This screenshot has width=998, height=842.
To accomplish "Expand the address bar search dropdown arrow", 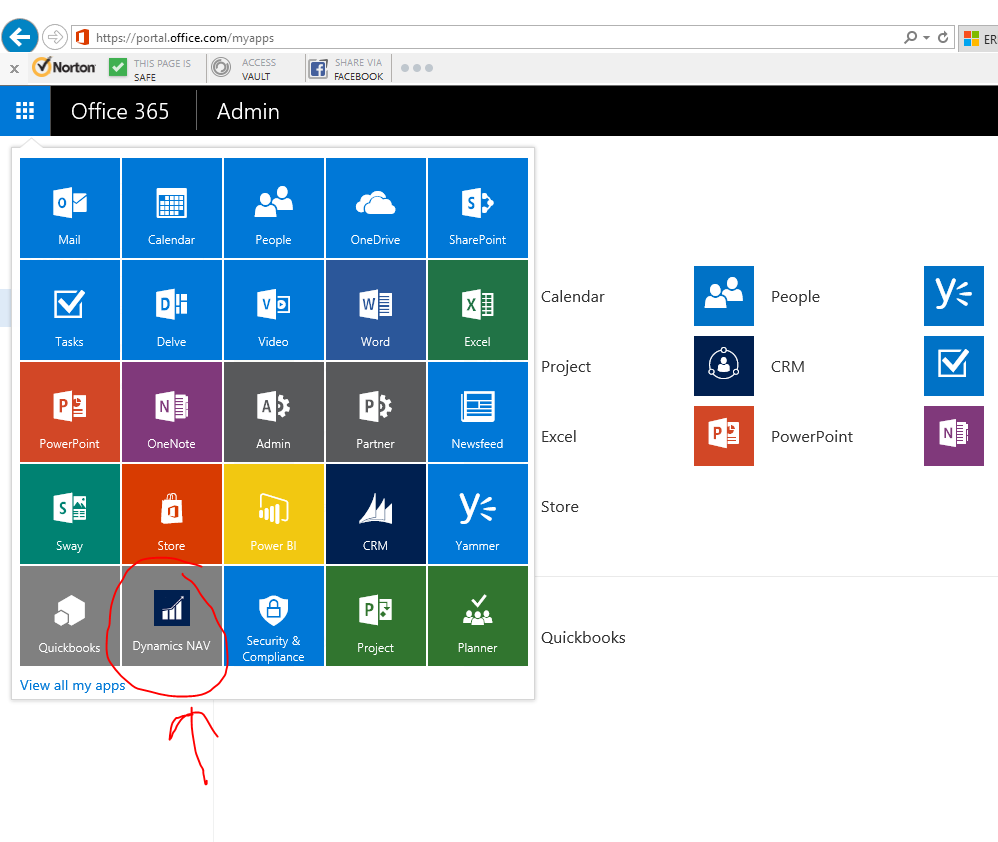I will click(x=926, y=38).
